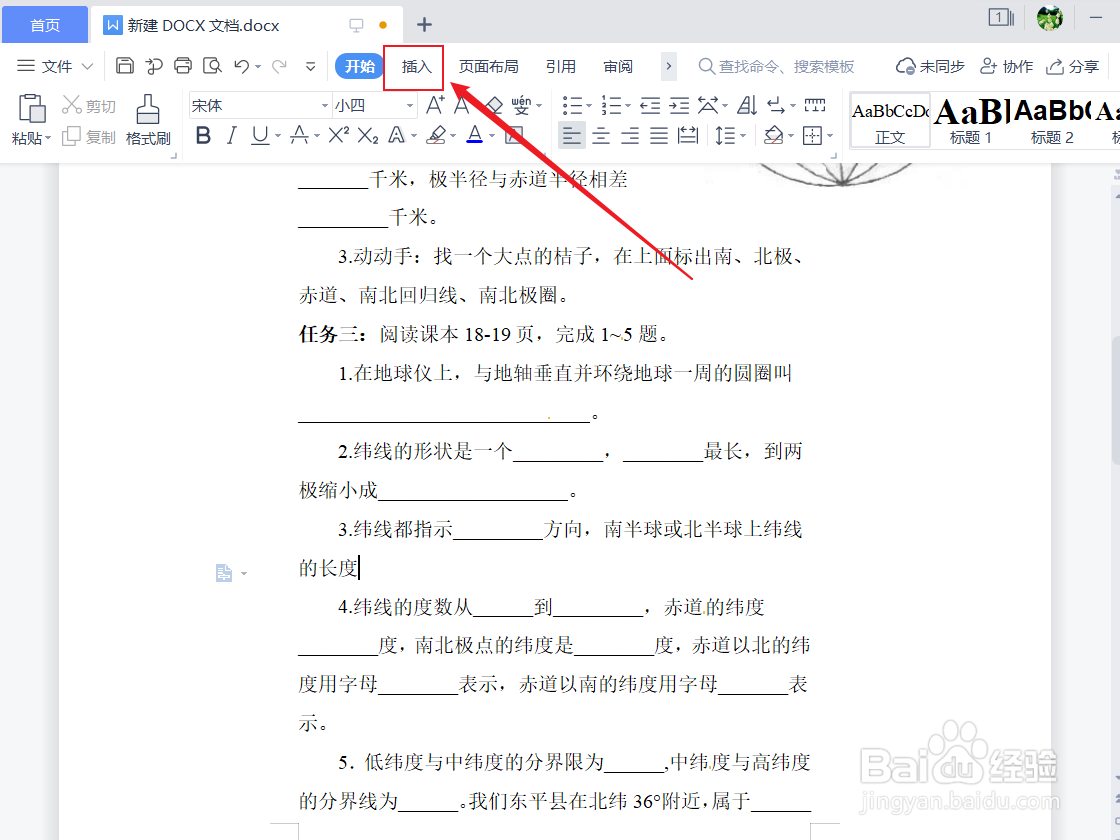1120x840 pixels.
Task: Select the Format Painter (格式刷) tool
Action: (148, 120)
